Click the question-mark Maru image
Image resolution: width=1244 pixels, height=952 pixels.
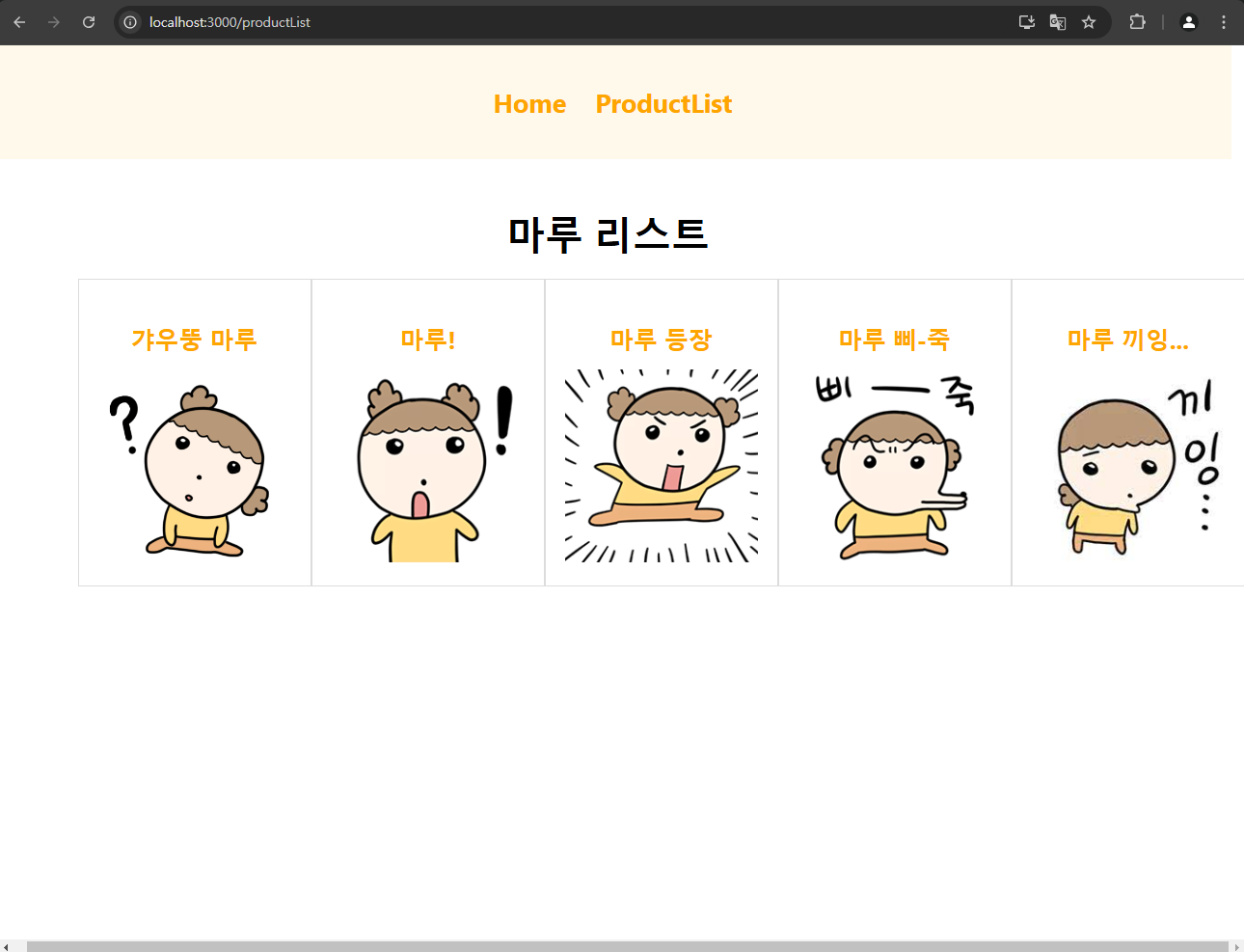coord(195,466)
